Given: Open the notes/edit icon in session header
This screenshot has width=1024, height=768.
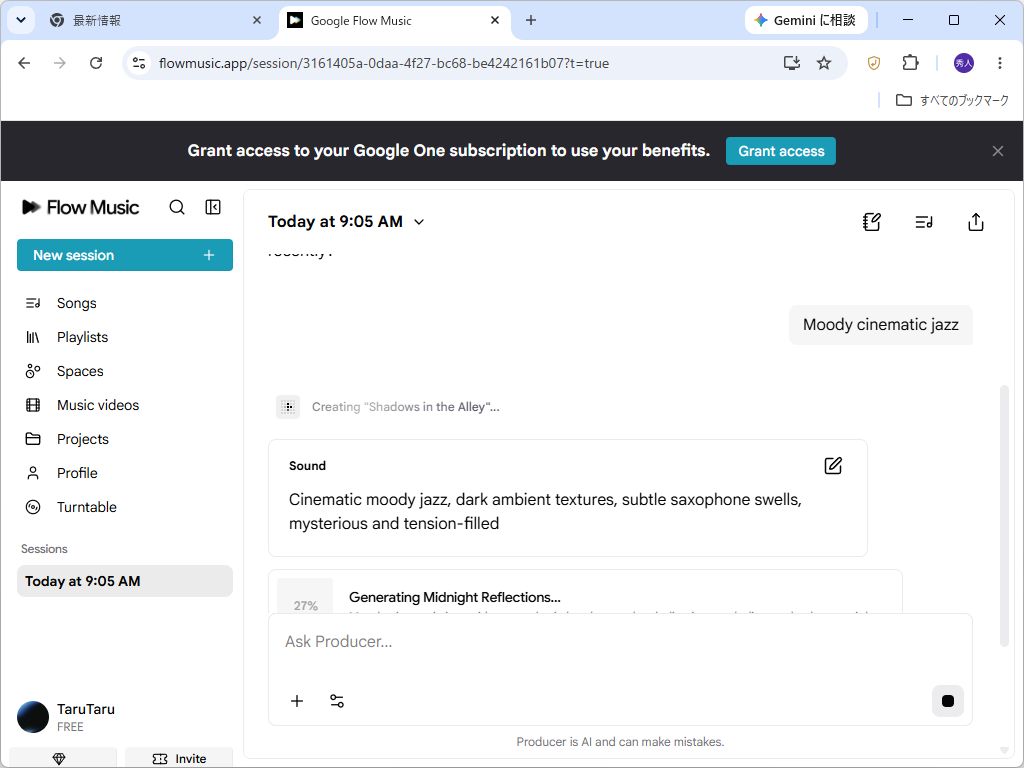Looking at the screenshot, I should [x=871, y=222].
